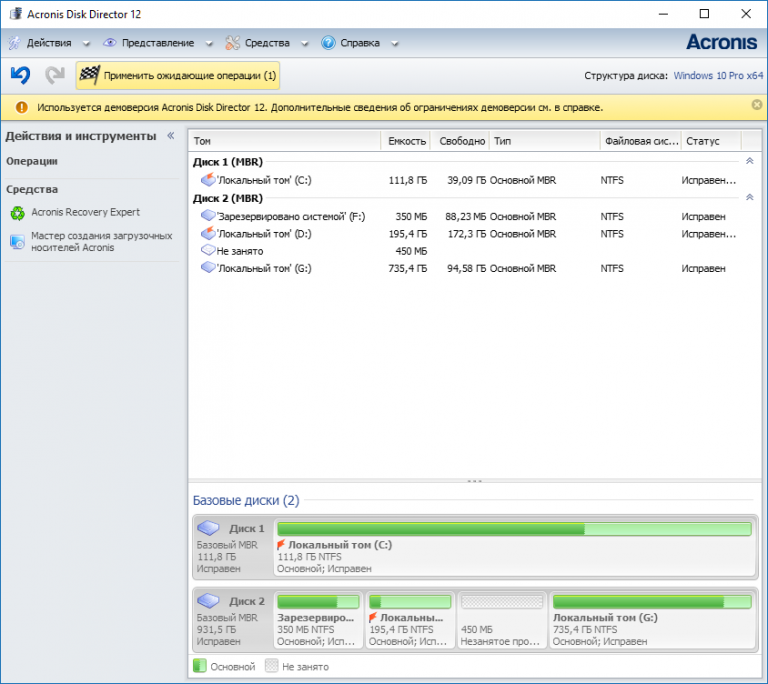Collapse the Диск 2 (MBR) group
The height and width of the screenshot is (684, 768).
pos(749,197)
